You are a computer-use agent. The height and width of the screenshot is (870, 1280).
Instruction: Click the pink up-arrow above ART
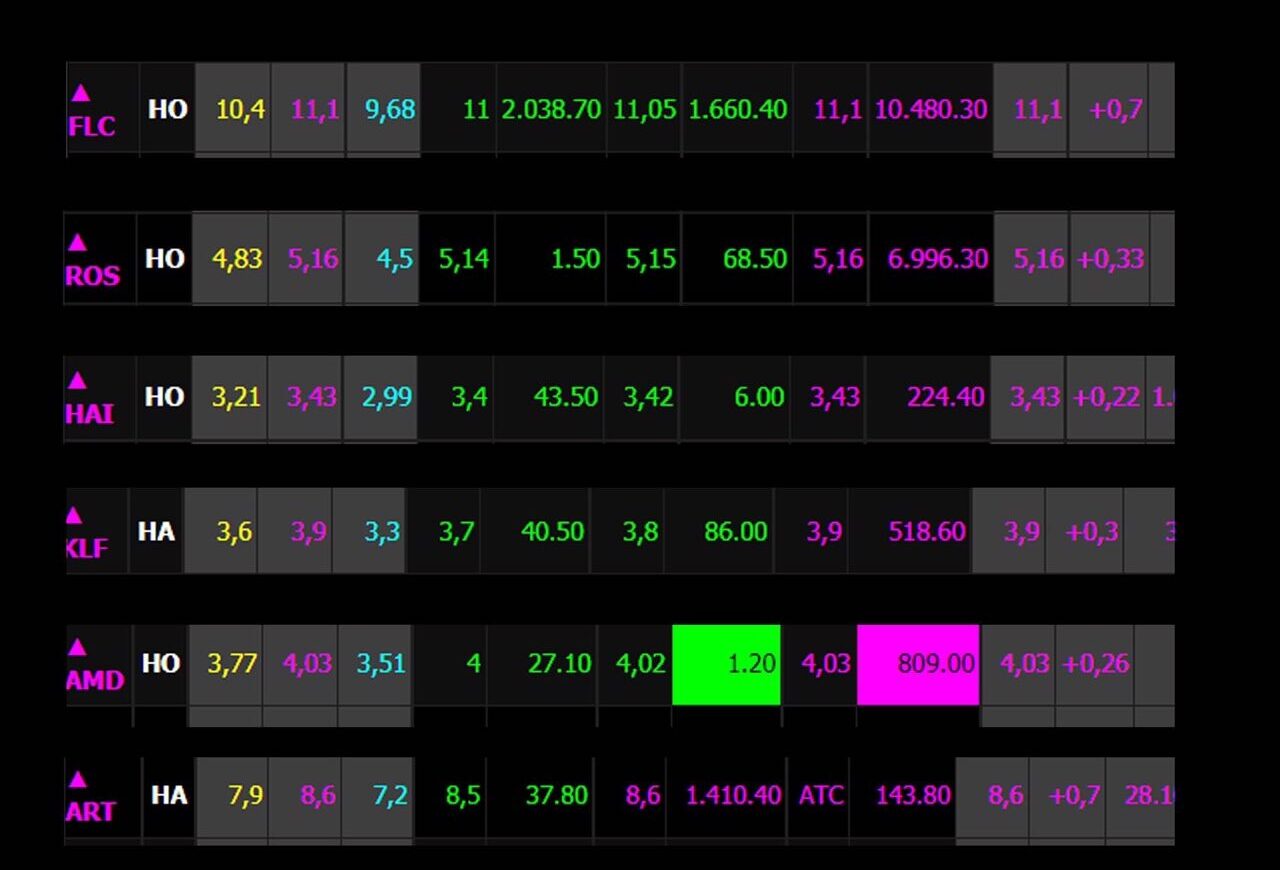pos(77,780)
